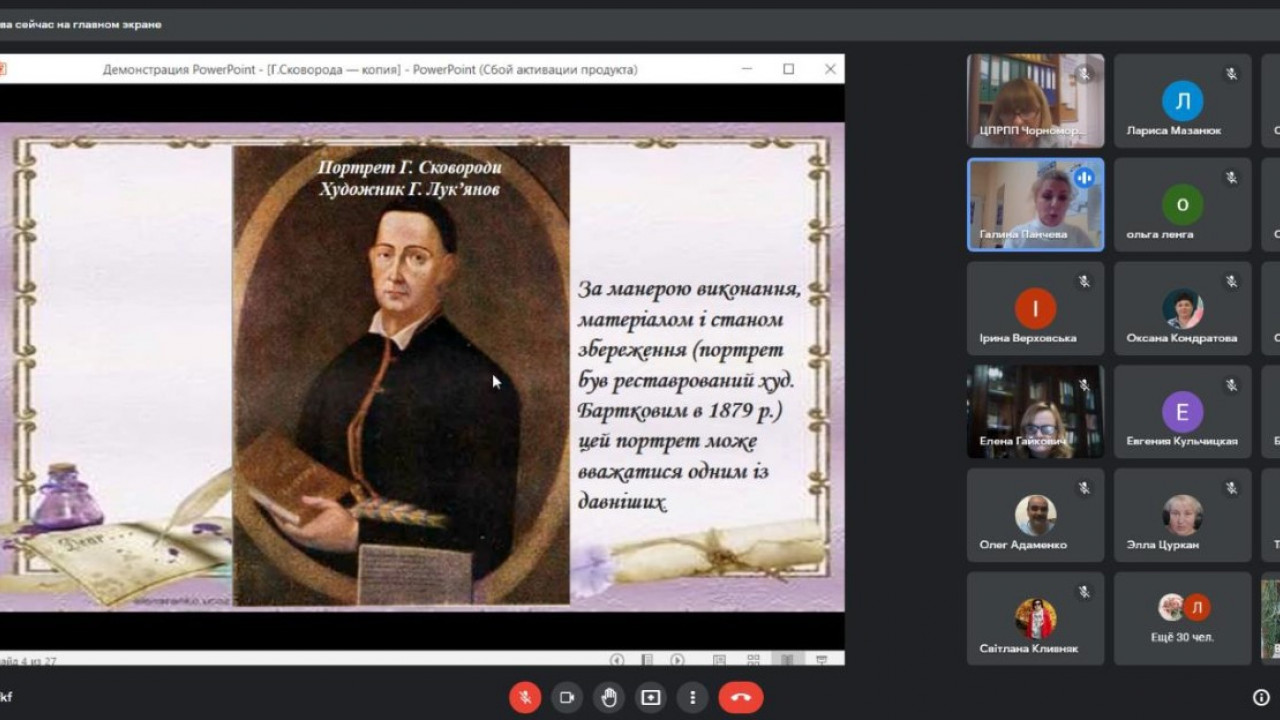Click muted mic icon on Ірина Верховська tile

click(x=1084, y=282)
